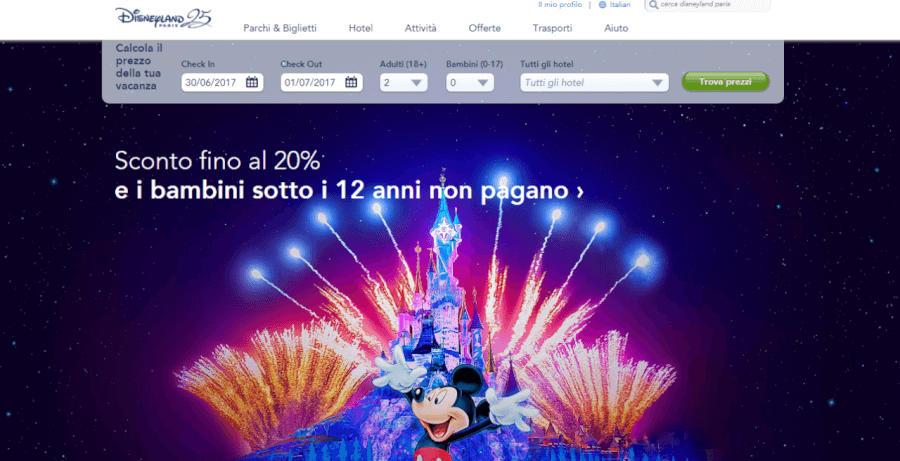Focus the cerca disneyland paris search box
This screenshot has width=900, height=461.
(705, 5)
